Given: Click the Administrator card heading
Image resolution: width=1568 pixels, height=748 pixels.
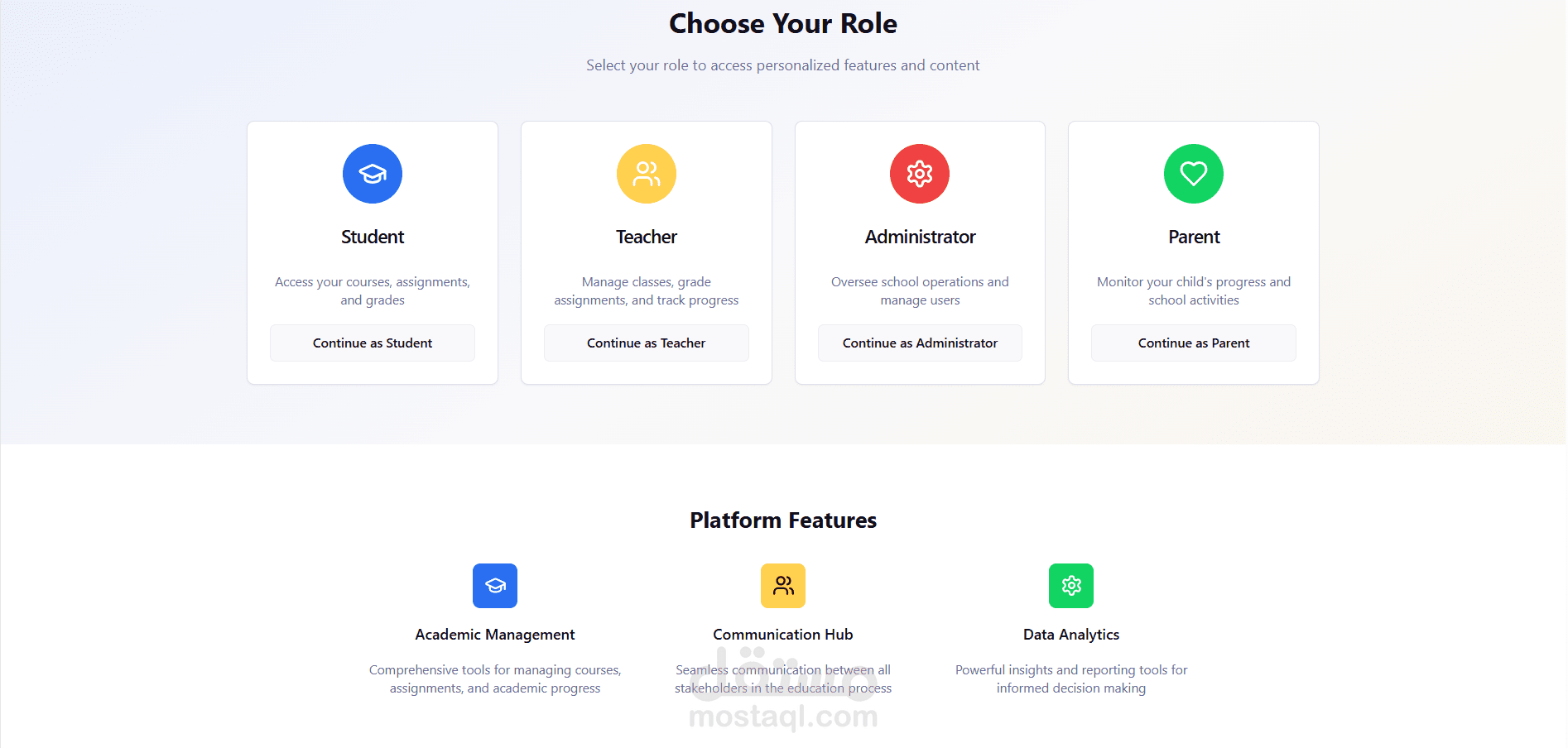Looking at the screenshot, I should coord(920,237).
